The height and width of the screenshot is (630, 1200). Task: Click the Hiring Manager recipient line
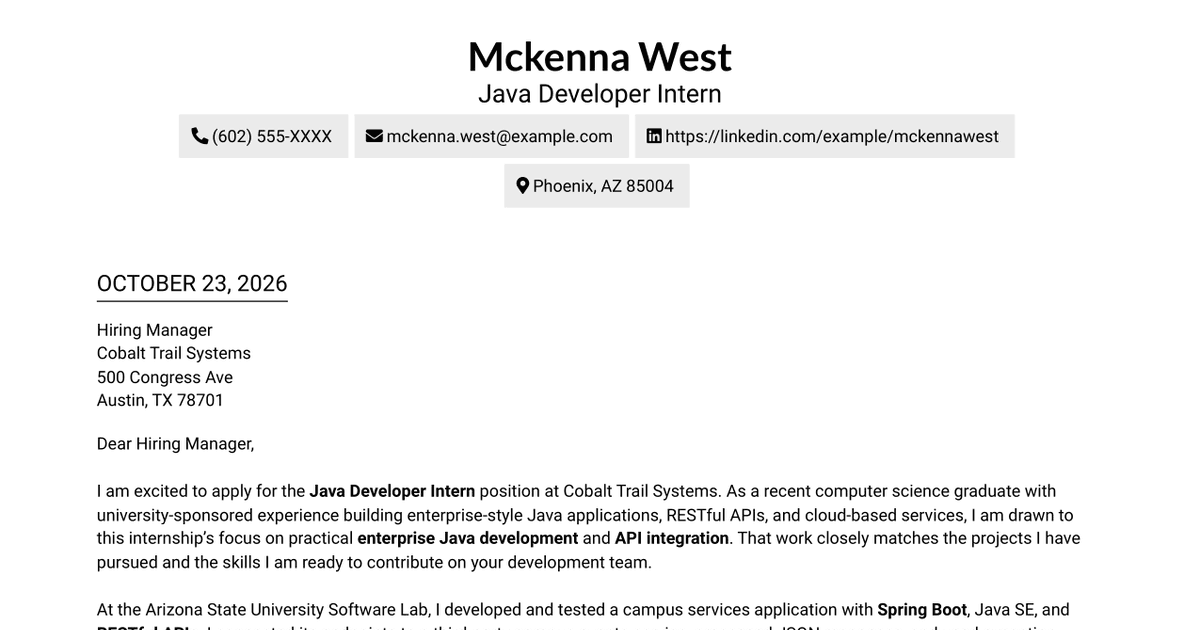tap(155, 330)
